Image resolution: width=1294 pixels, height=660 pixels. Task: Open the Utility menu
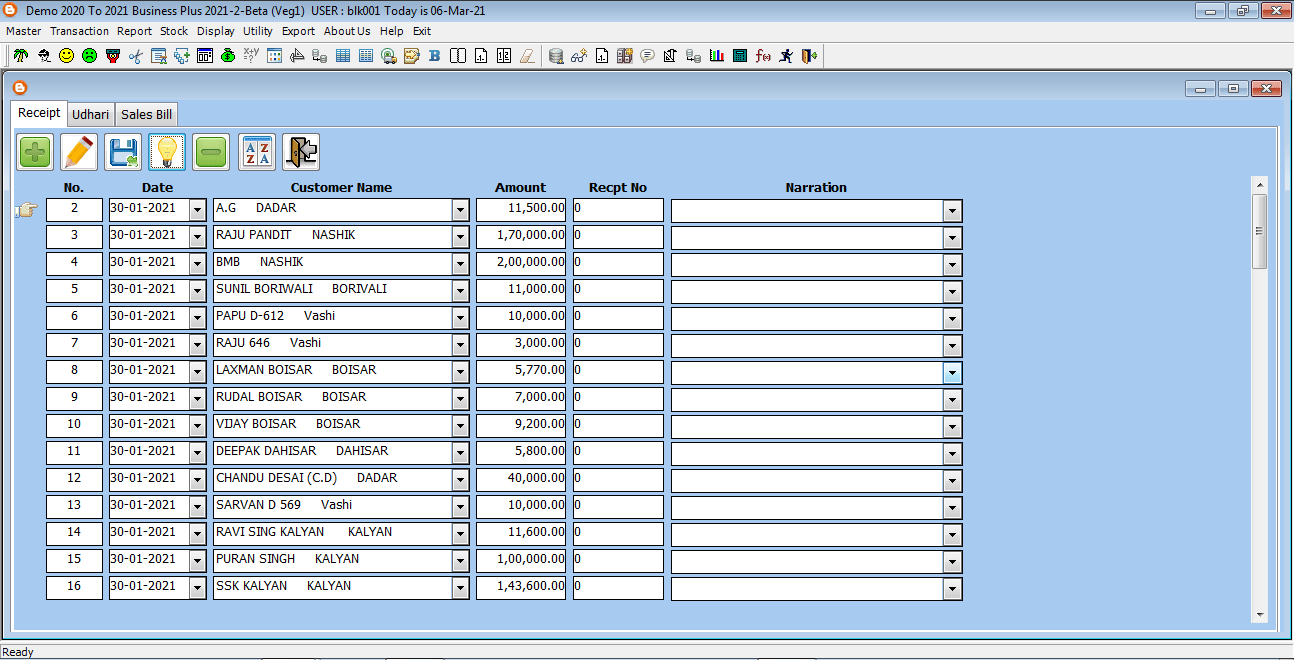coord(257,31)
